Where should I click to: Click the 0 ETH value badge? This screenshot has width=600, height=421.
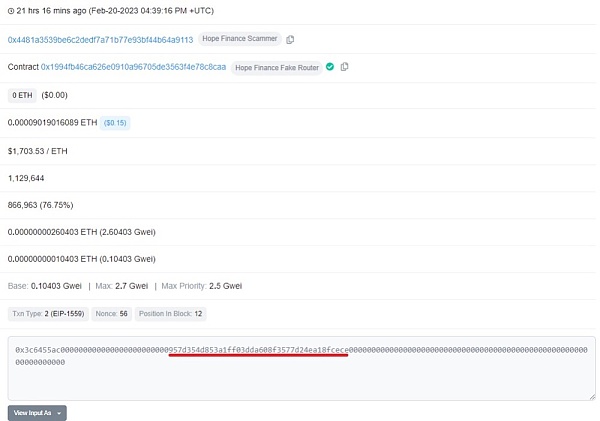click(x=21, y=95)
